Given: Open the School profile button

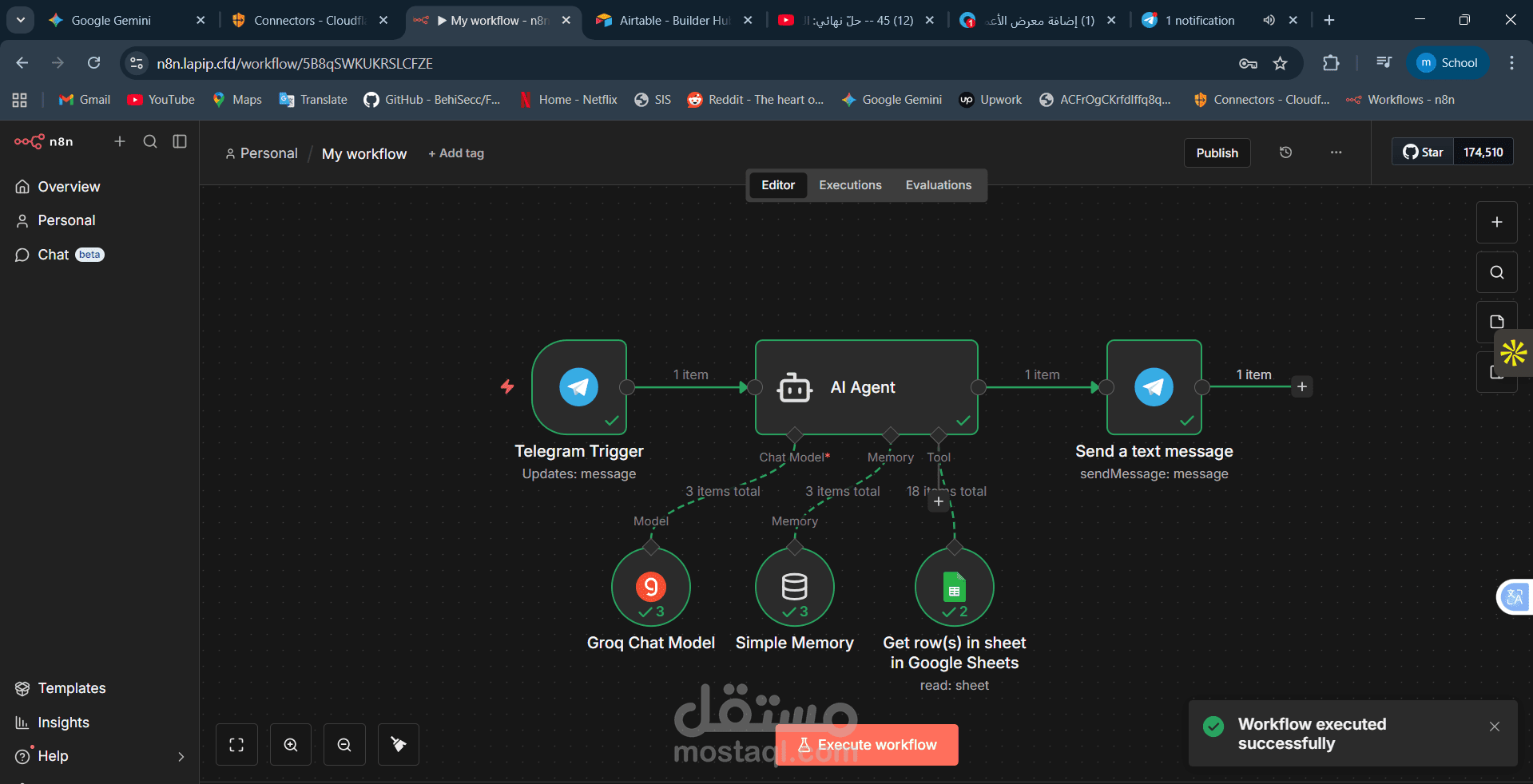Looking at the screenshot, I should [1448, 63].
